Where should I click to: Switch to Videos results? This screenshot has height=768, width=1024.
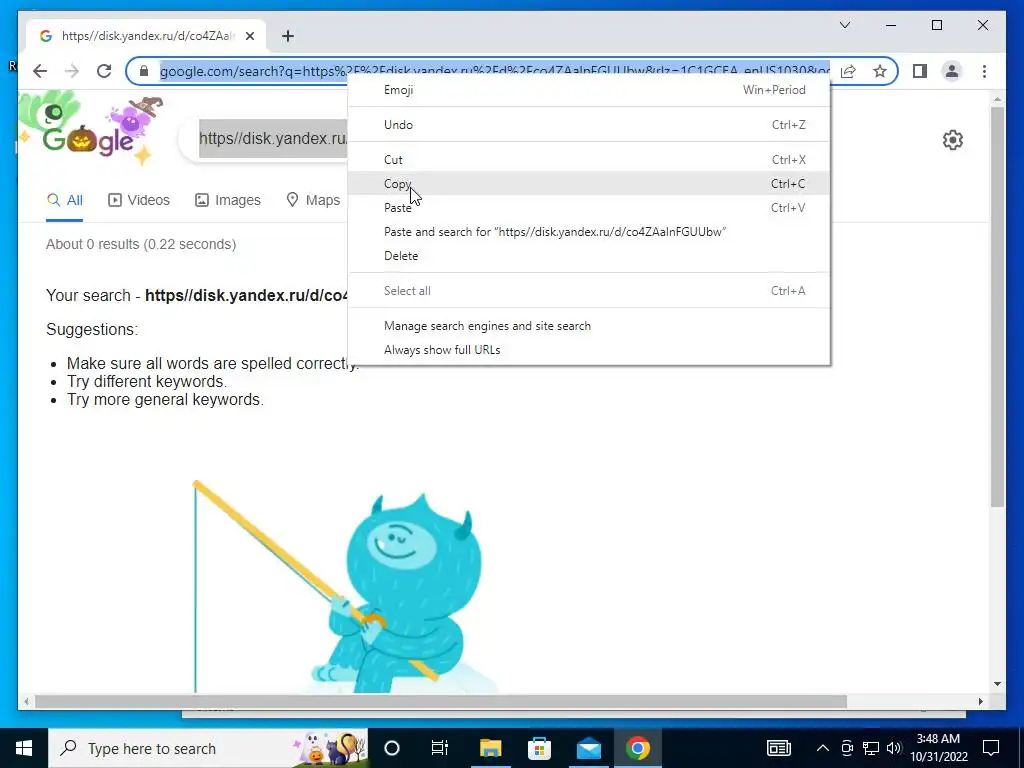(x=138, y=200)
